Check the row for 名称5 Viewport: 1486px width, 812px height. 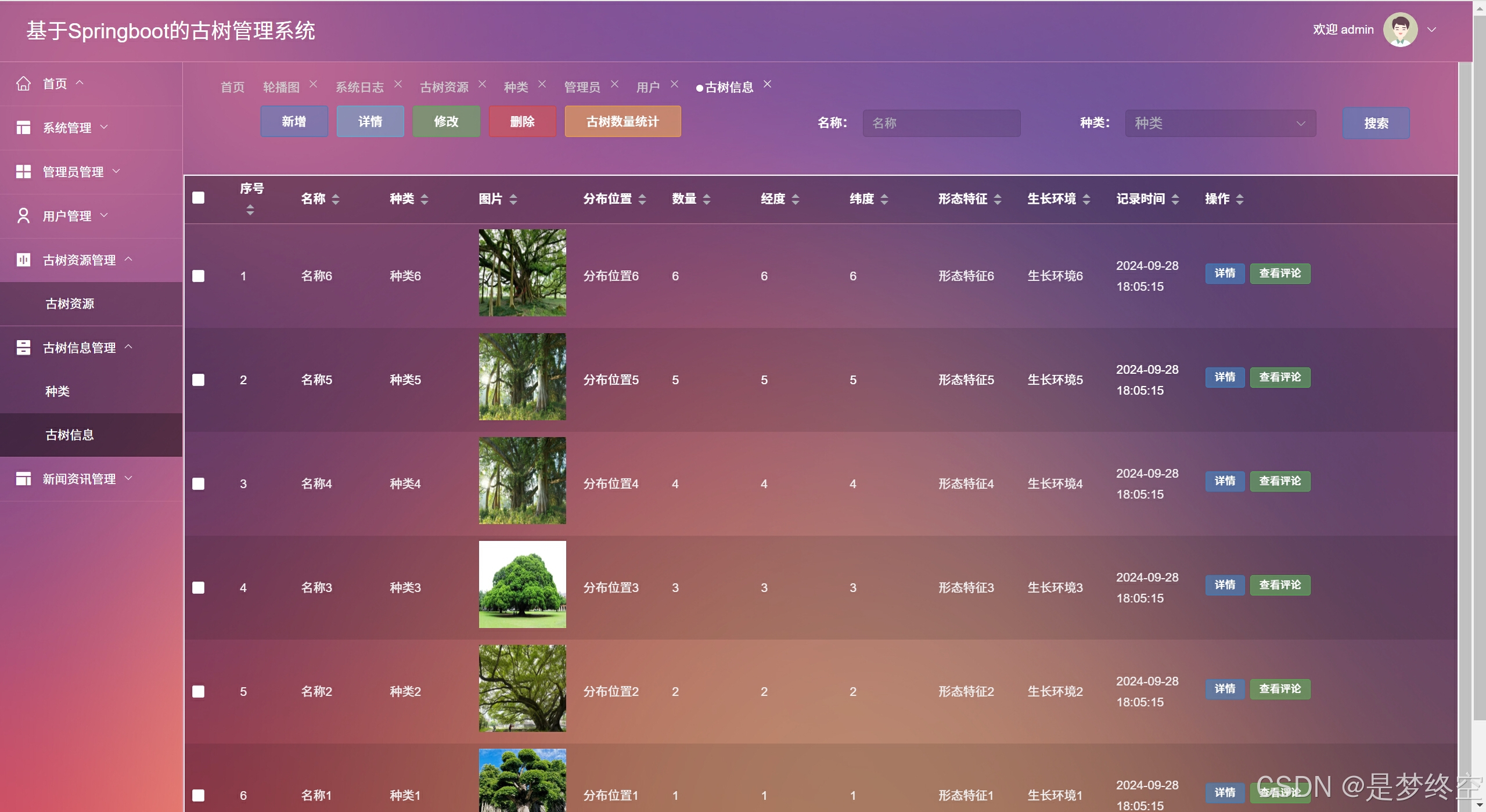(199, 380)
